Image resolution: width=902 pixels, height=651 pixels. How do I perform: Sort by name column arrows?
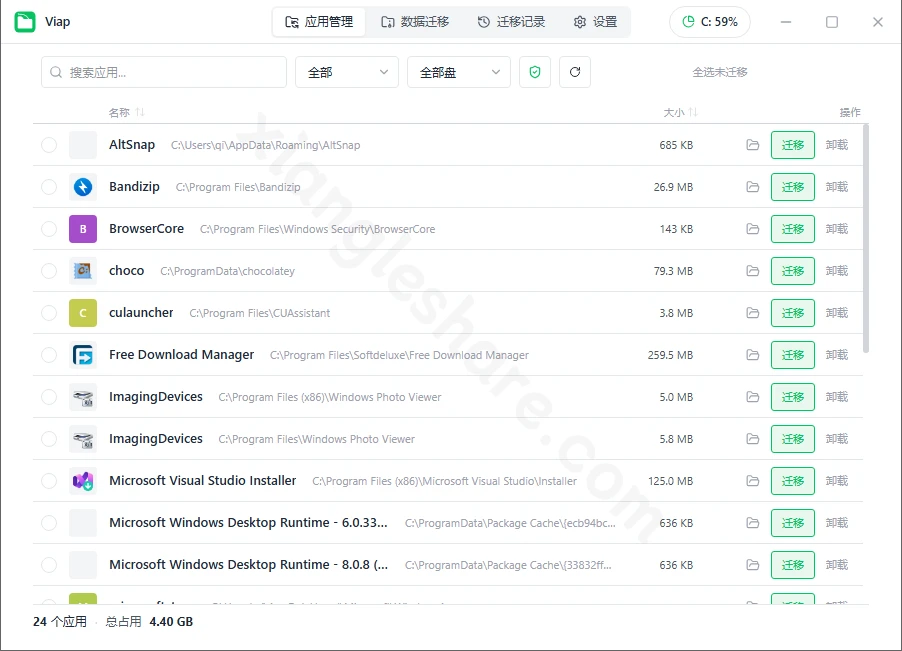click(140, 112)
